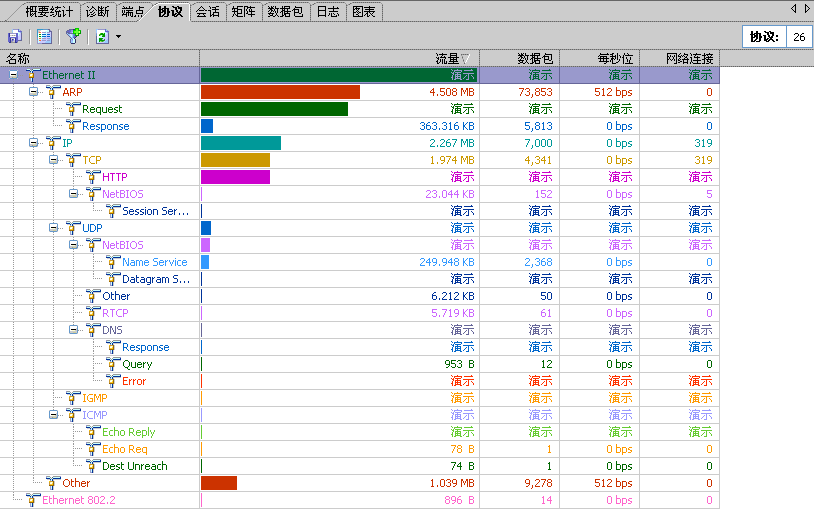The width and height of the screenshot is (814, 511).
Task: Click the add filter funnel icon
Action: pyautogui.click(x=73, y=37)
